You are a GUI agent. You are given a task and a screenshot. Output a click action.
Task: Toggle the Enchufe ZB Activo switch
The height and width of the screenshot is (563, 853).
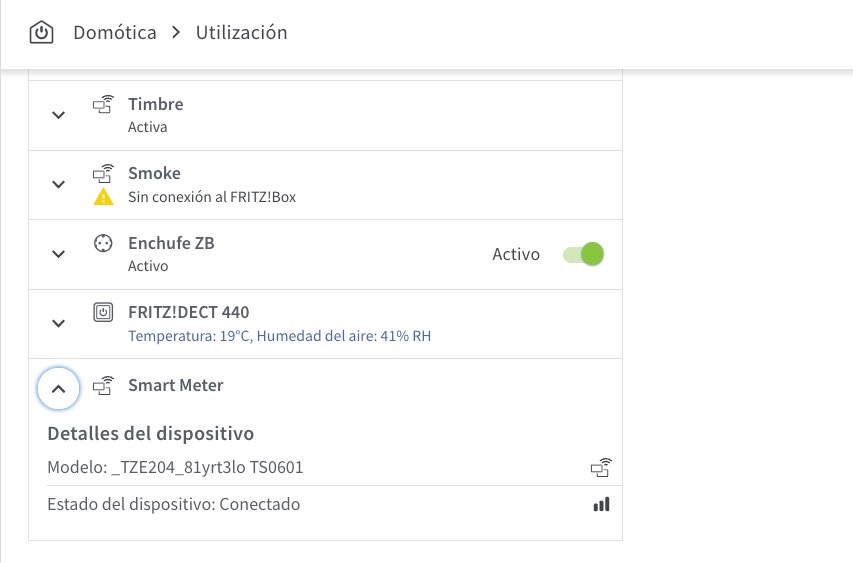click(583, 254)
